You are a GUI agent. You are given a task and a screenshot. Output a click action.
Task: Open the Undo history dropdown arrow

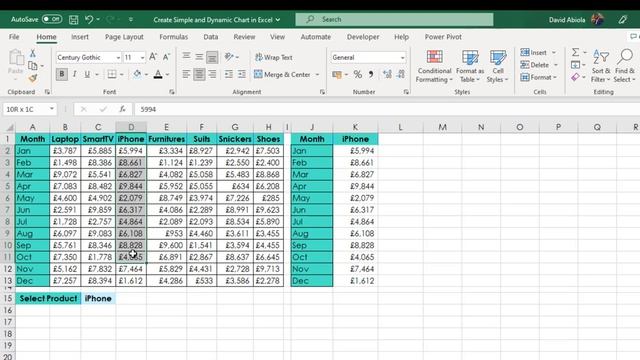[x=98, y=19]
